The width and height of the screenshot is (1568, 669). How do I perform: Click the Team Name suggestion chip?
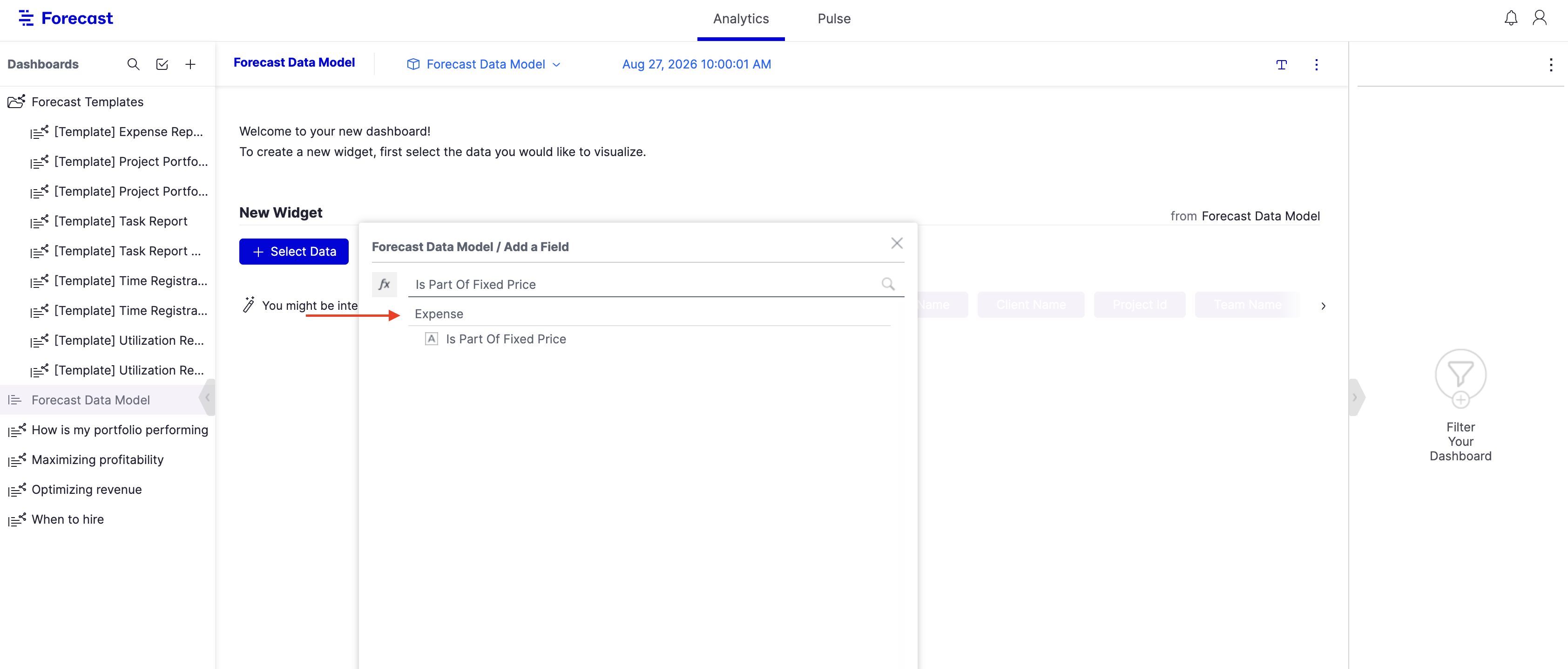(x=1248, y=305)
